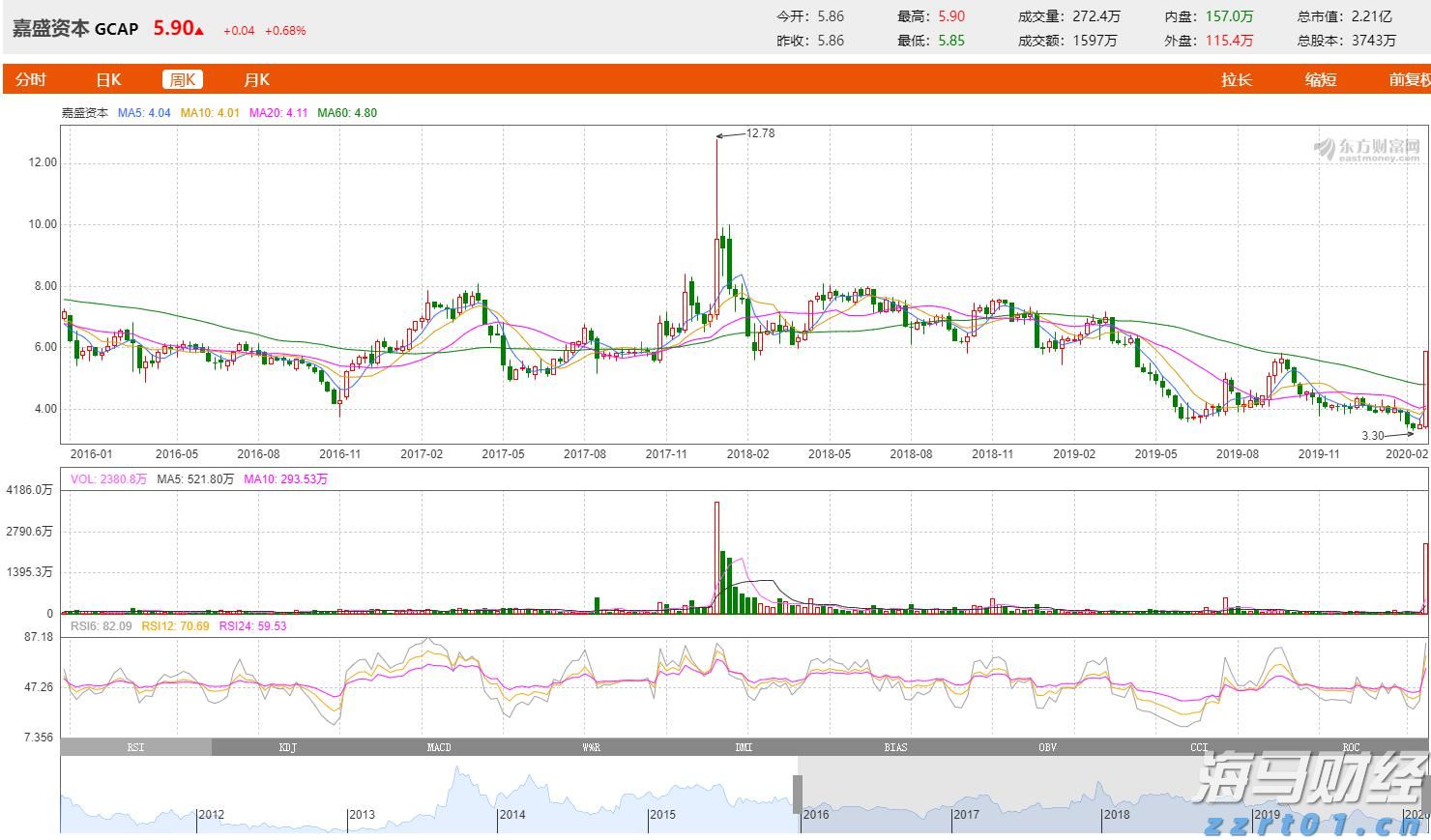Click the 12.78 peak price label
Viewport: 1431px width, 840px height.
coord(761,133)
